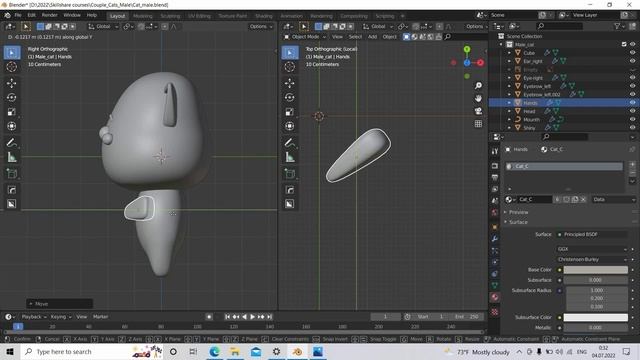Activate the Rotate tool in the left viewport
This screenshot has height=360, width=640.
click(11, 98)
